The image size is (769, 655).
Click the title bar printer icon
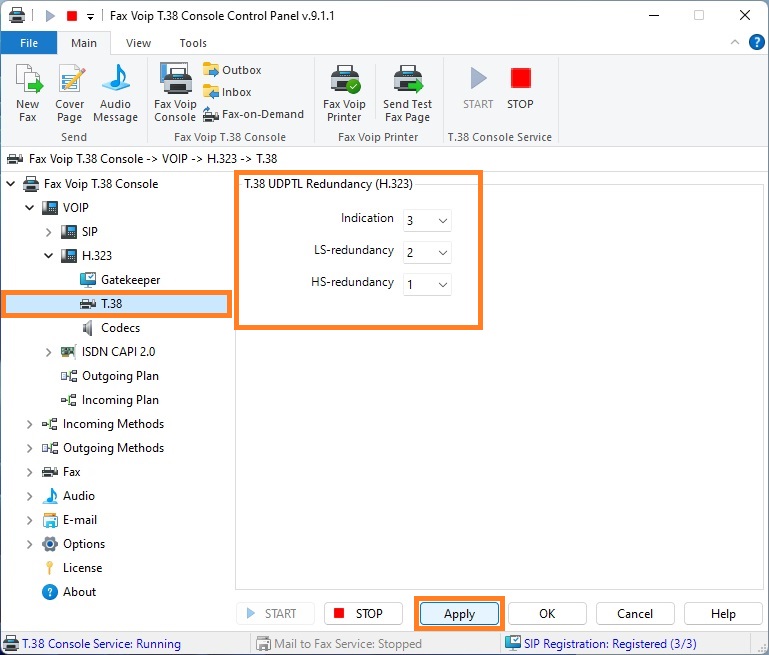pyautogui.click(x=17, y=15)
